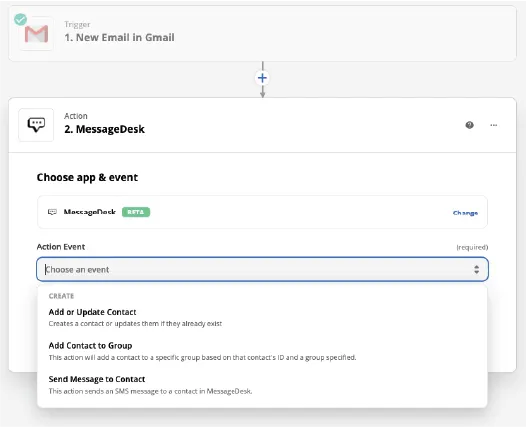
Task: Focus the Choose an event input field
Action: coord(262,269)
